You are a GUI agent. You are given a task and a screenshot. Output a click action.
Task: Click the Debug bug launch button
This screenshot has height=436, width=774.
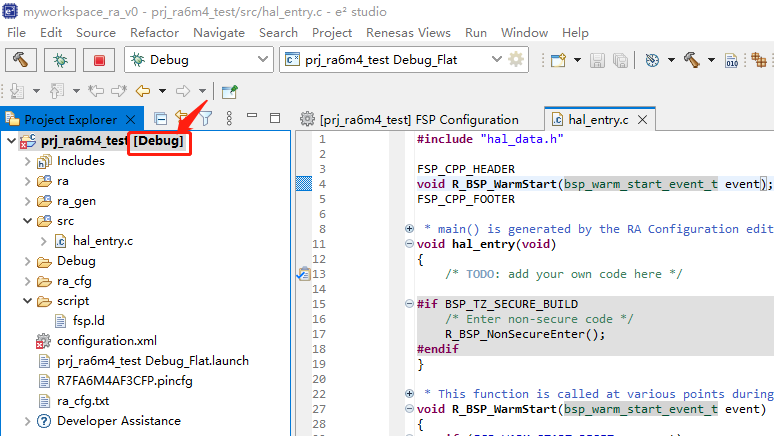pyautogui.click(x=60, y=60)
